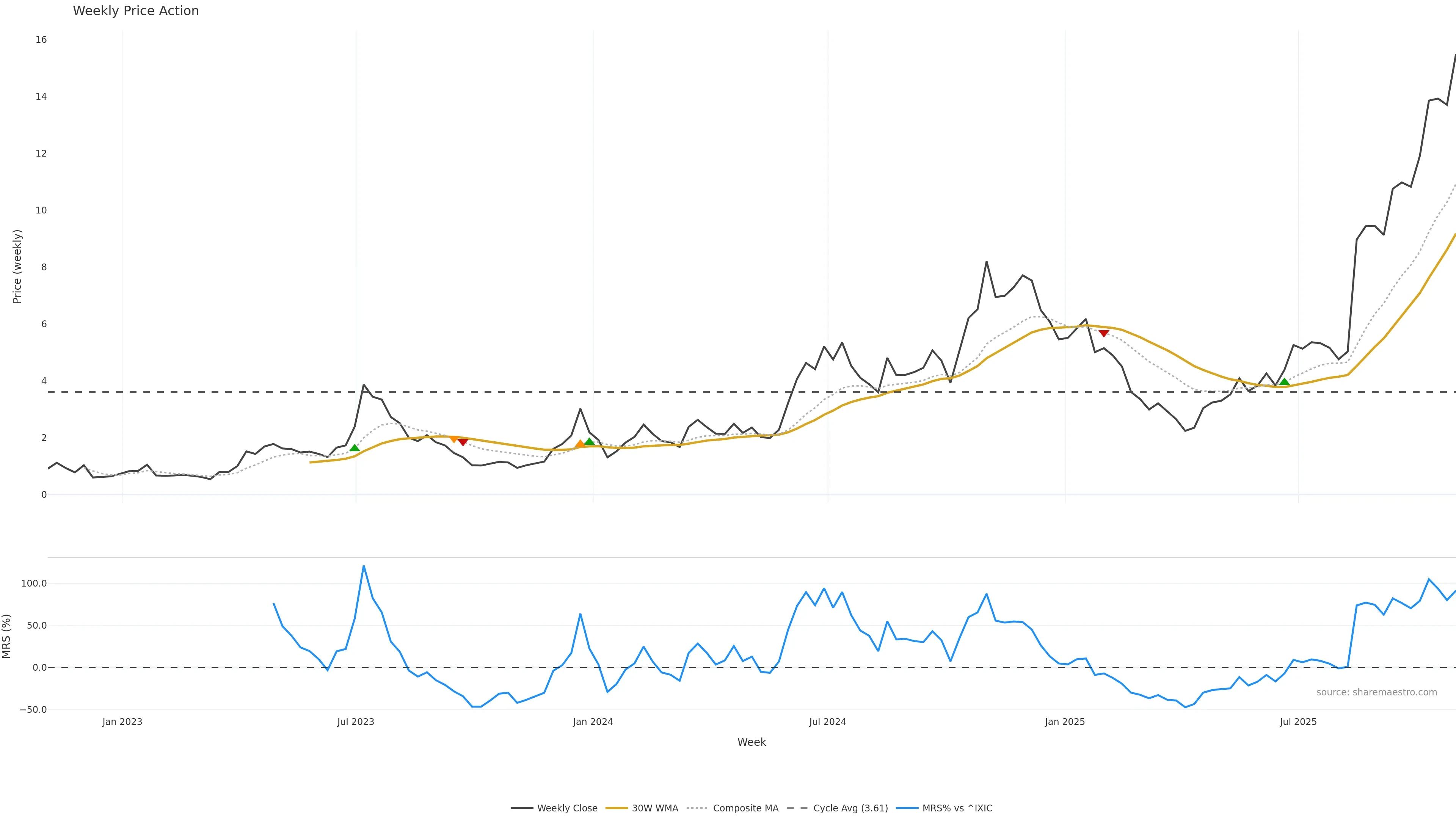The image size is (1456, 819).
Task: Click the orange marker beside the 2023 red triangle
Action: point(453,439)
